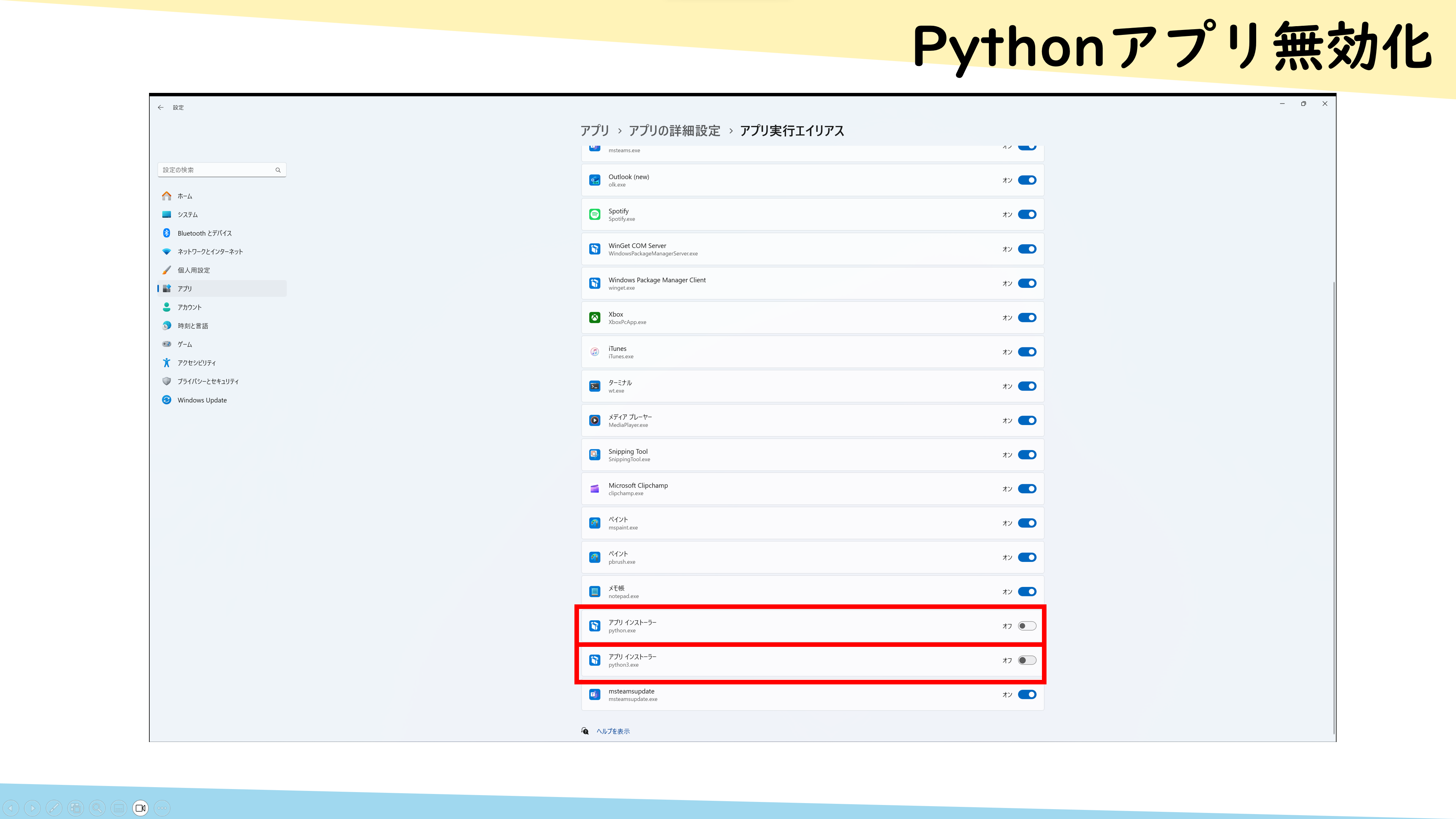Turn off the Spotify.exe alias toggle
The image size is (1456, 819).
click(x=1027, y=215)
